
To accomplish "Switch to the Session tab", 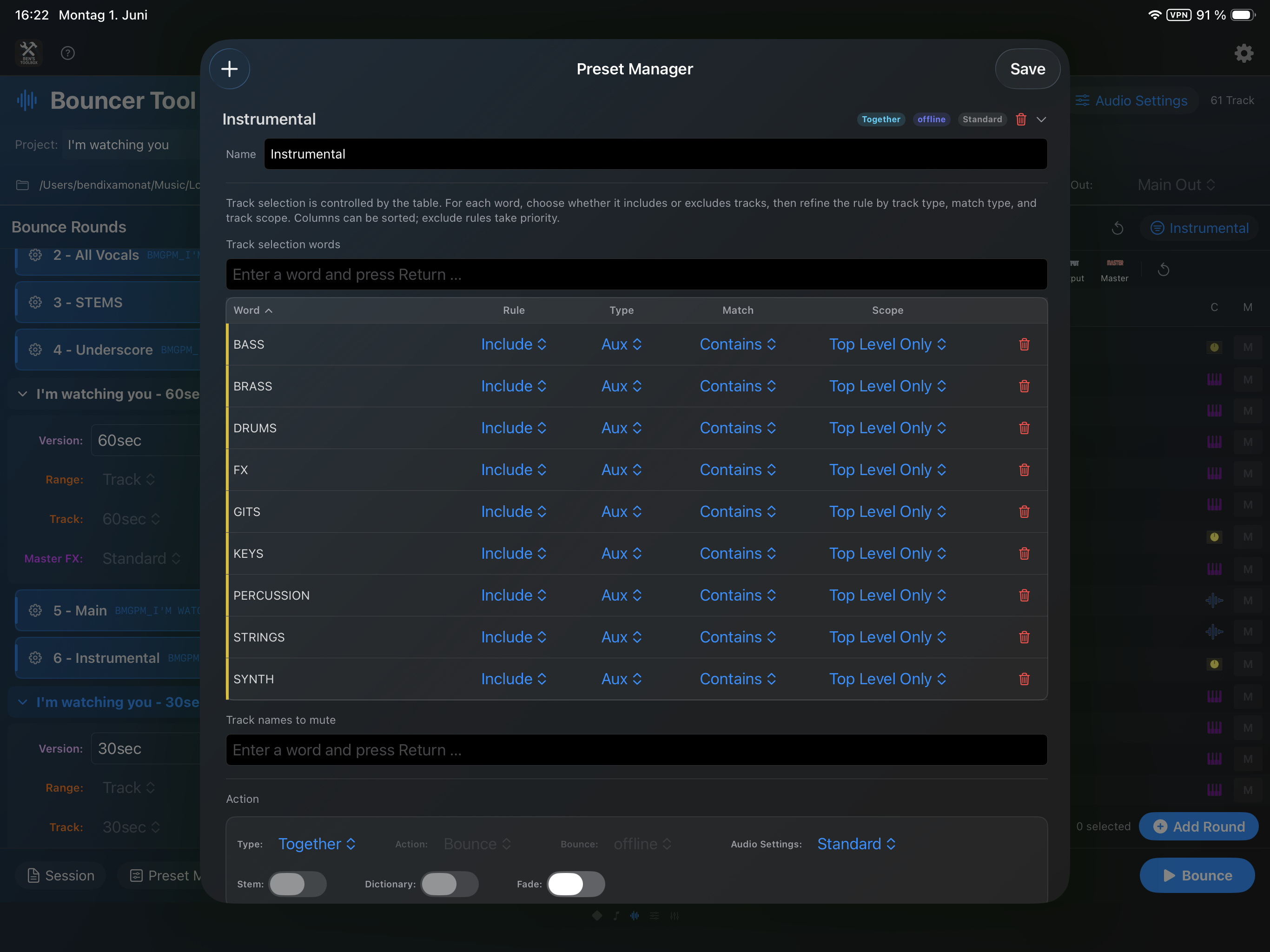I will point(61,876).
